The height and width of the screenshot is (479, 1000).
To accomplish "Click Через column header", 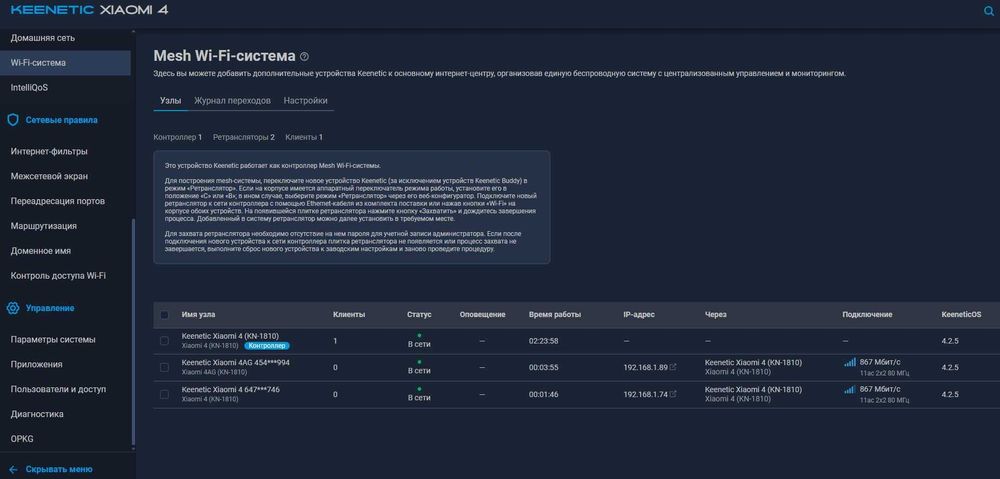I will click(716, 314).
